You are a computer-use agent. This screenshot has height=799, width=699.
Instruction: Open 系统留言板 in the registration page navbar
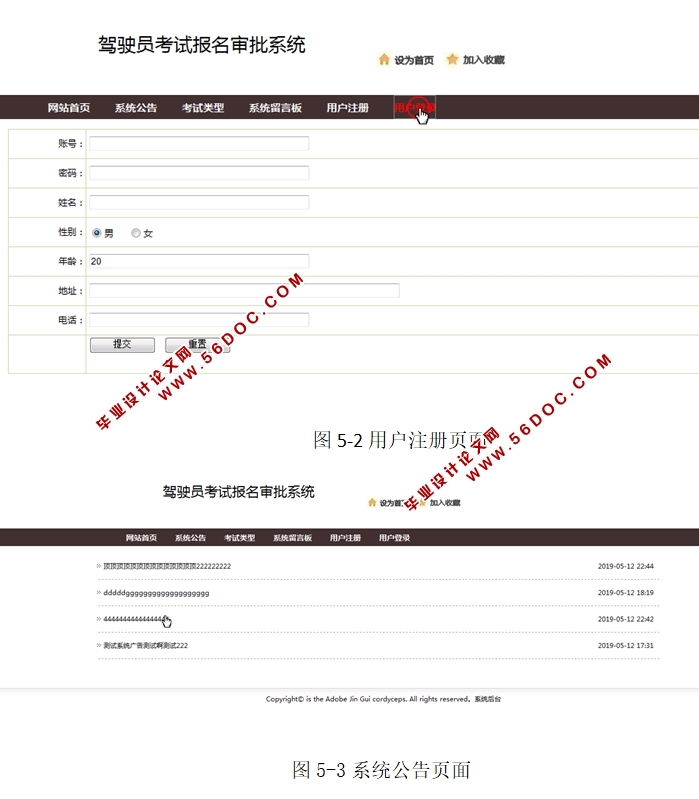(275, 108)
